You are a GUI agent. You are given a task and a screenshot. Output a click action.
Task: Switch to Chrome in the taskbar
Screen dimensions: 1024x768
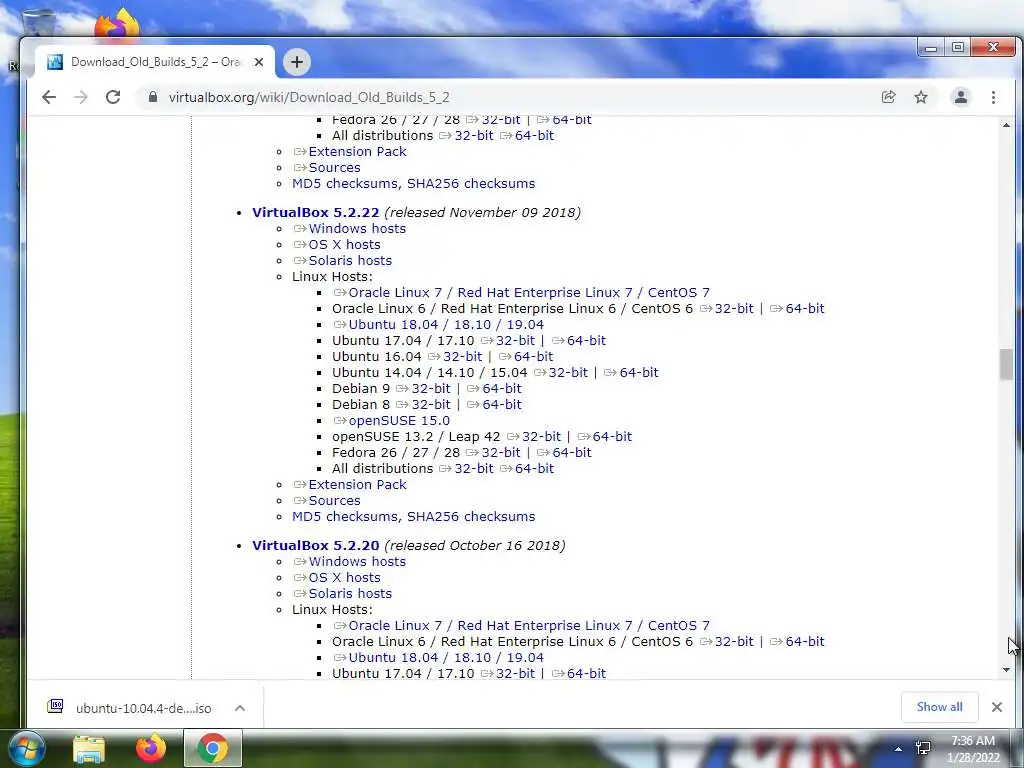click(x=212, y=748)
